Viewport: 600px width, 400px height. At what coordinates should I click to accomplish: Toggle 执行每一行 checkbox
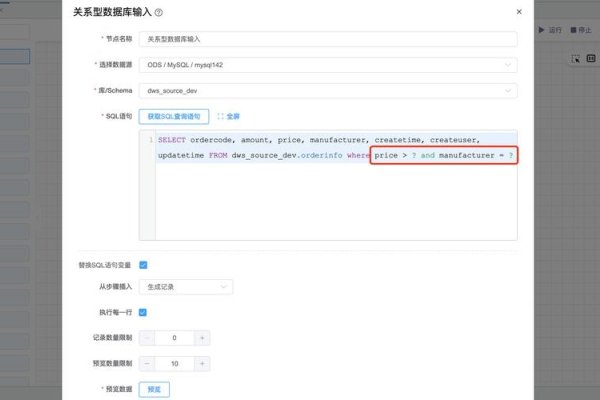click(x=143, y=312)
